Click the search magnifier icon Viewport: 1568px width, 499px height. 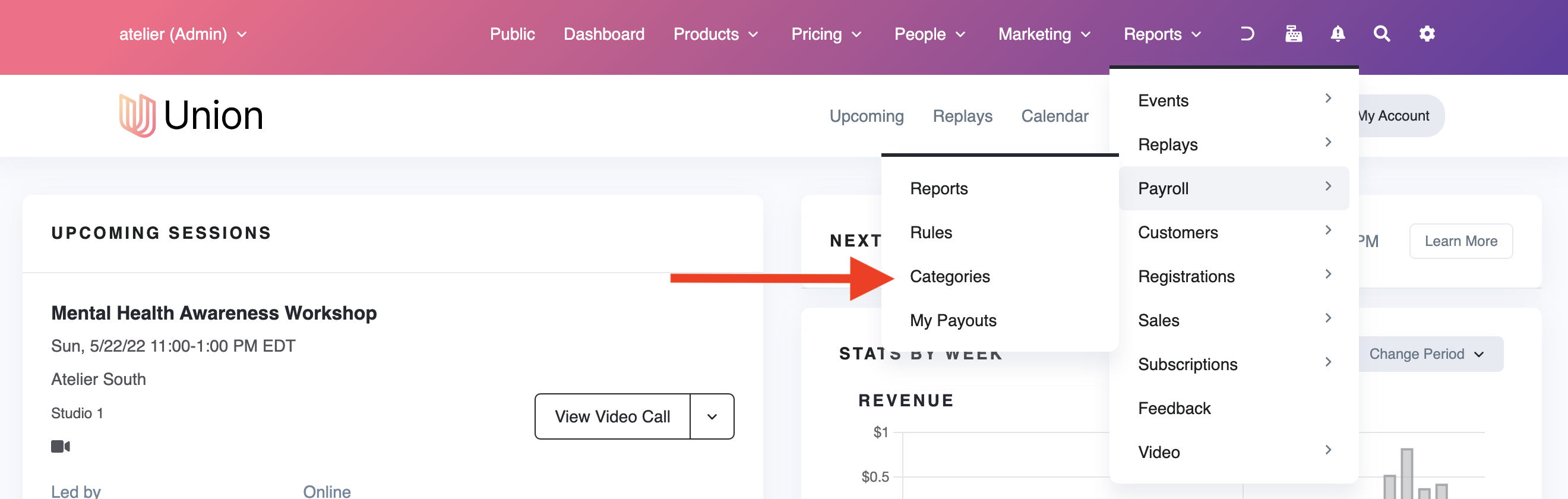[1382, 34]
